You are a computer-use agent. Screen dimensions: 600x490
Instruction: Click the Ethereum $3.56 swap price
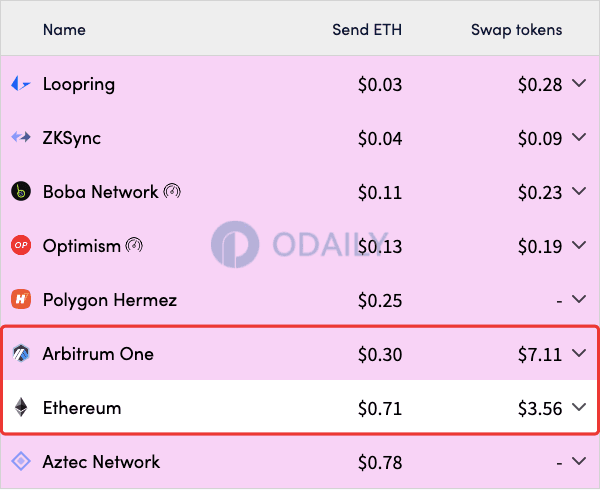[x=540, y=408]
